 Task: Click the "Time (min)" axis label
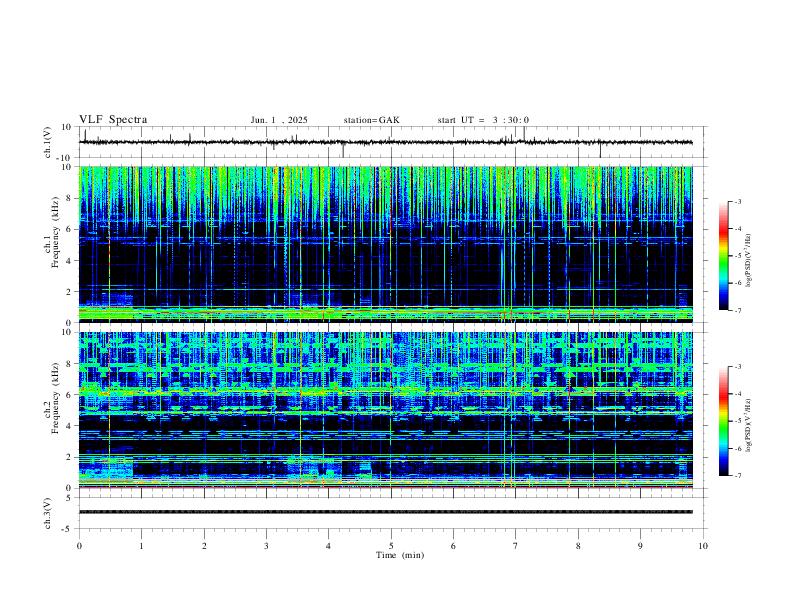point(400,555)
